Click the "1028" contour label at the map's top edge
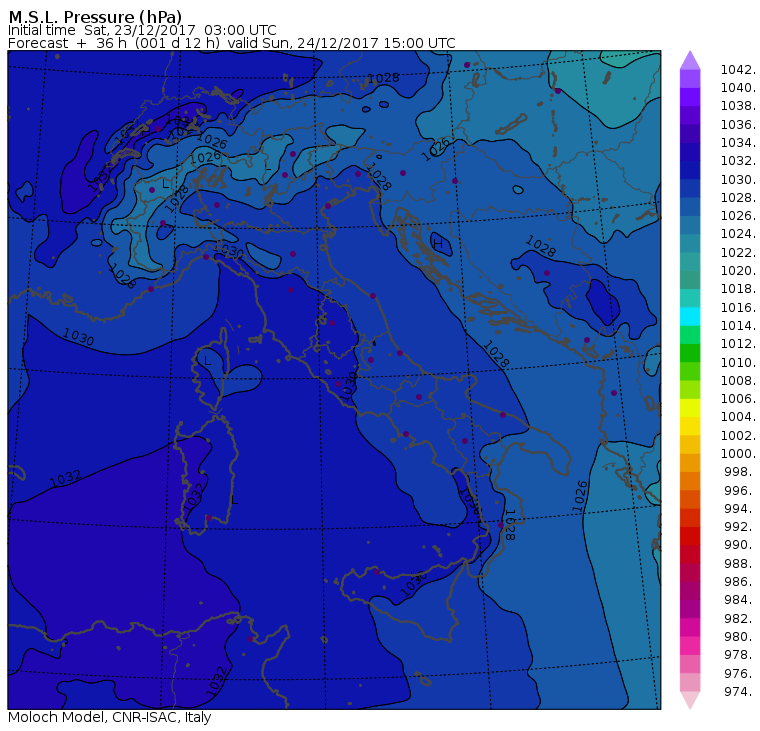 click(x=383, y=78)
